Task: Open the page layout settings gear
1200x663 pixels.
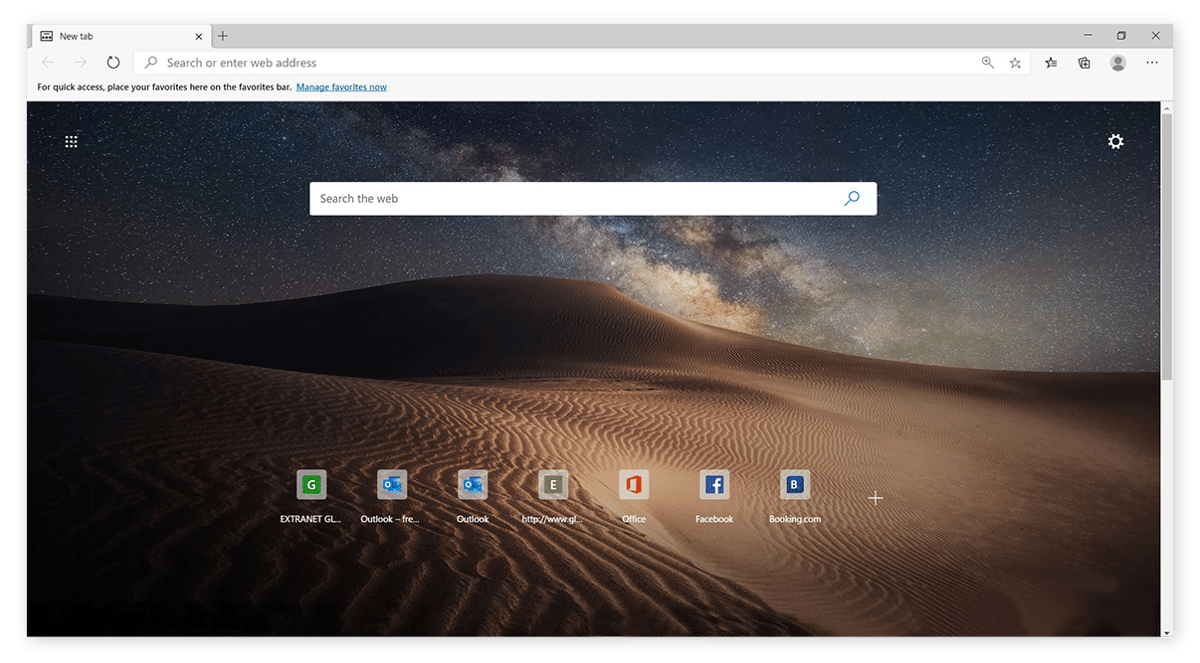Action: tap(1116, 141)
